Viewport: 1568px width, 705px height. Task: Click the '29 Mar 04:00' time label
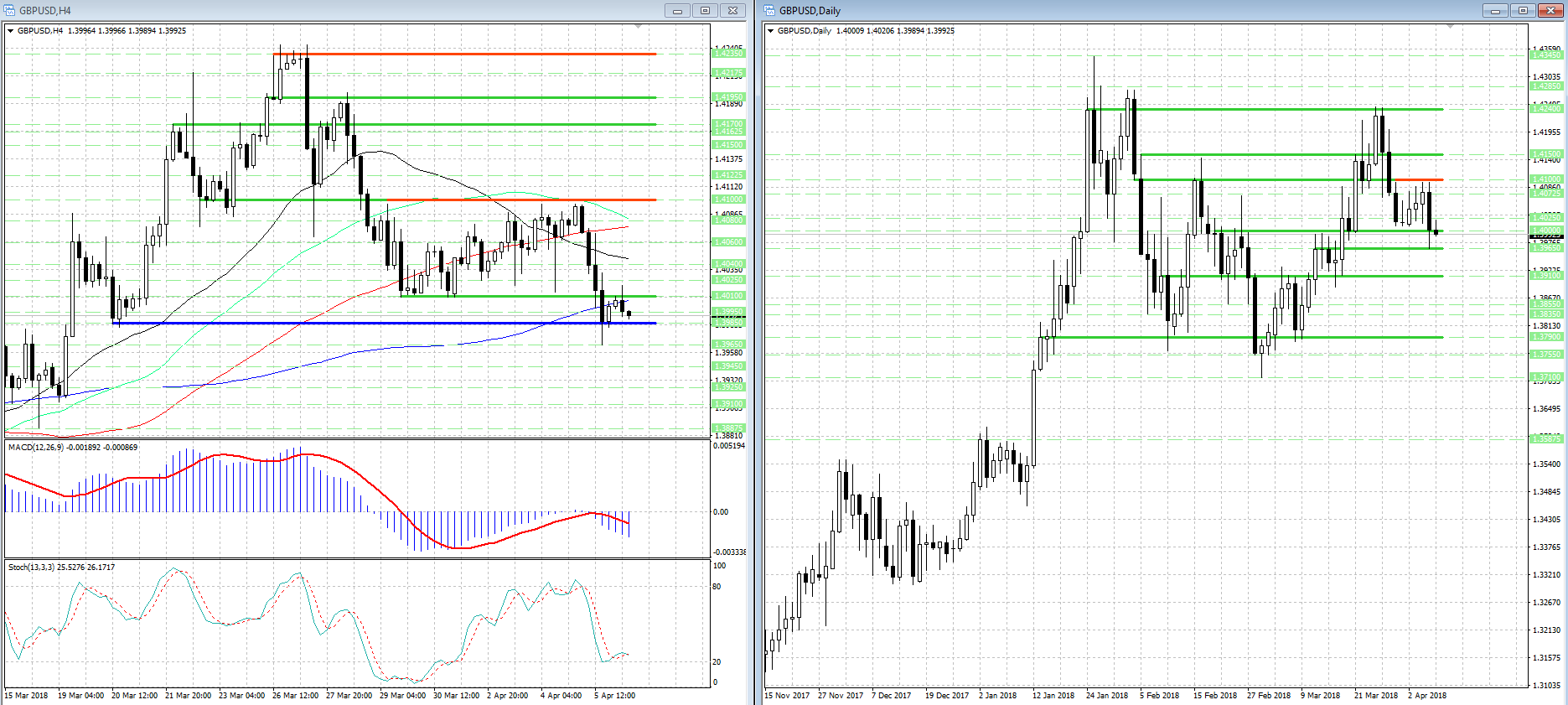coord(402,696)
